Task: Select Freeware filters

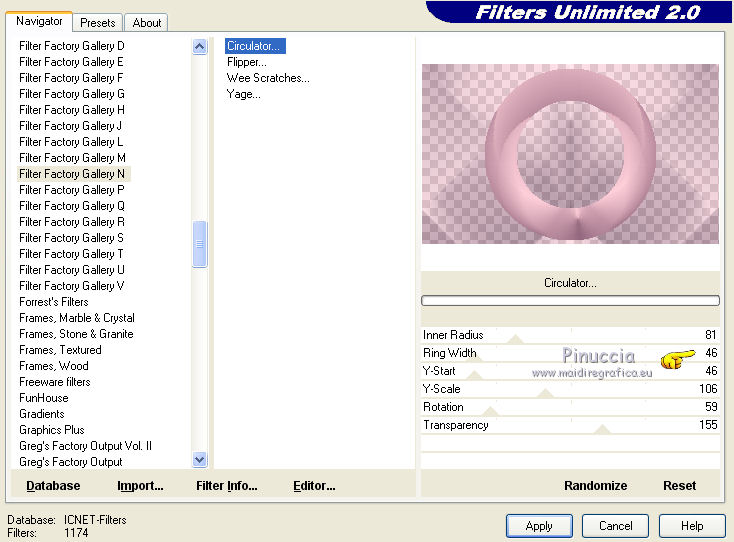Action: (55, 382)
